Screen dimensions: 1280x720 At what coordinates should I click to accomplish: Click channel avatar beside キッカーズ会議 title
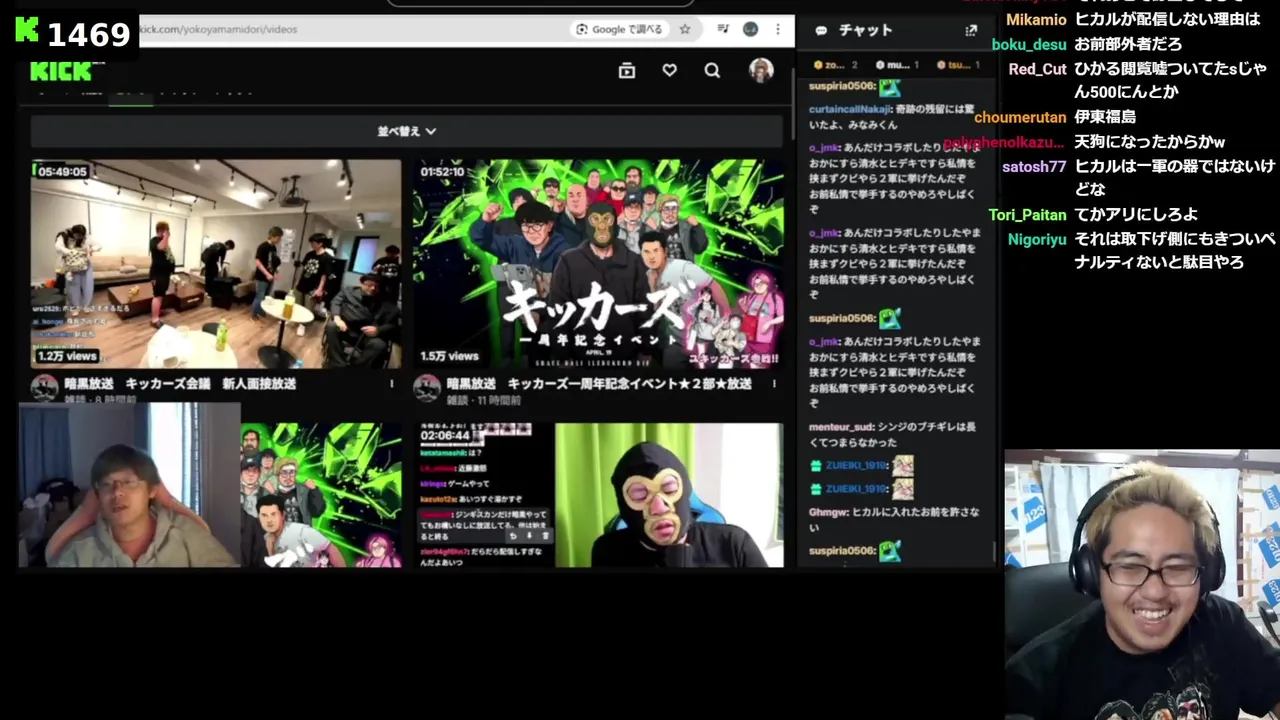click(44, 388)
